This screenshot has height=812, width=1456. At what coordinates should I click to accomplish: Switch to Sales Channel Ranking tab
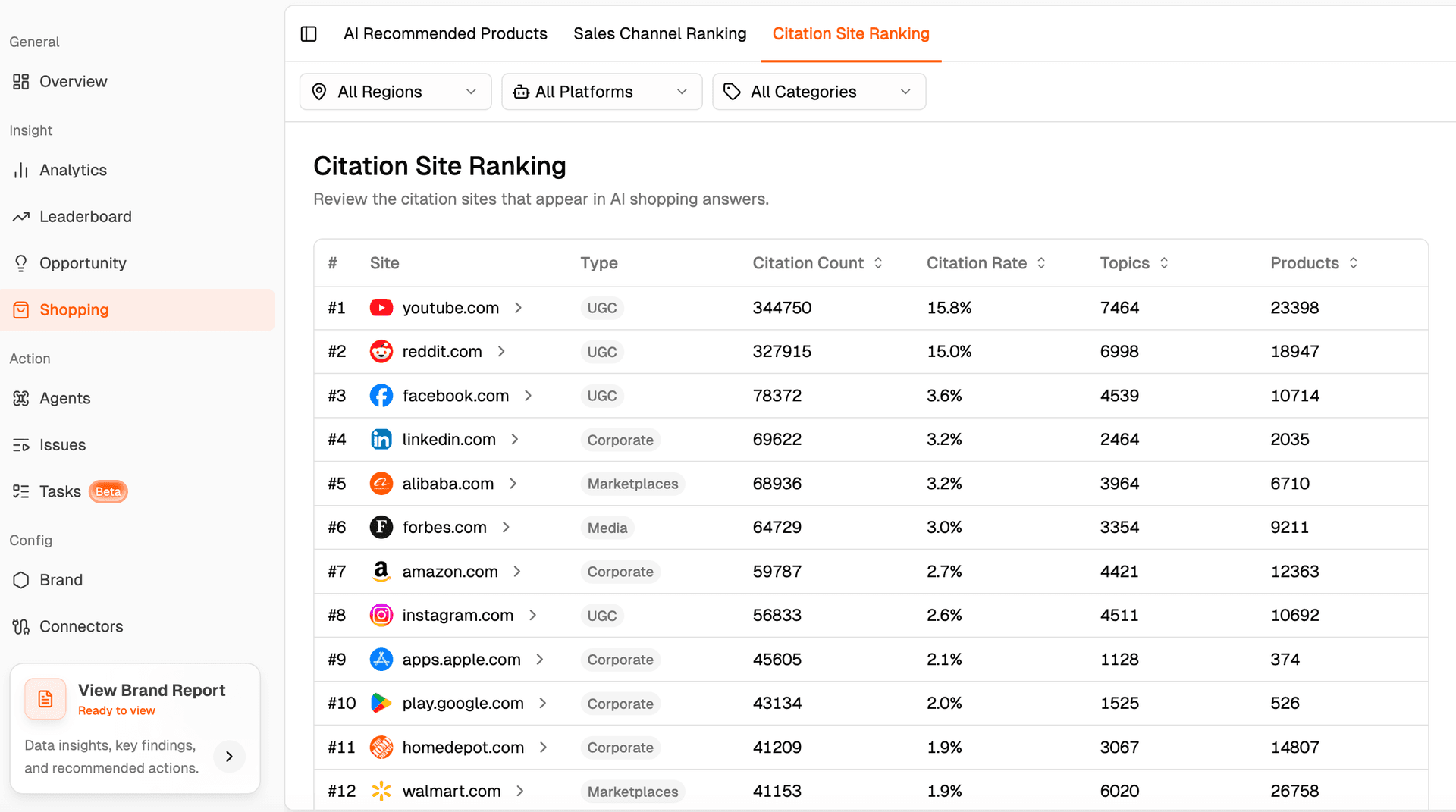660,33
